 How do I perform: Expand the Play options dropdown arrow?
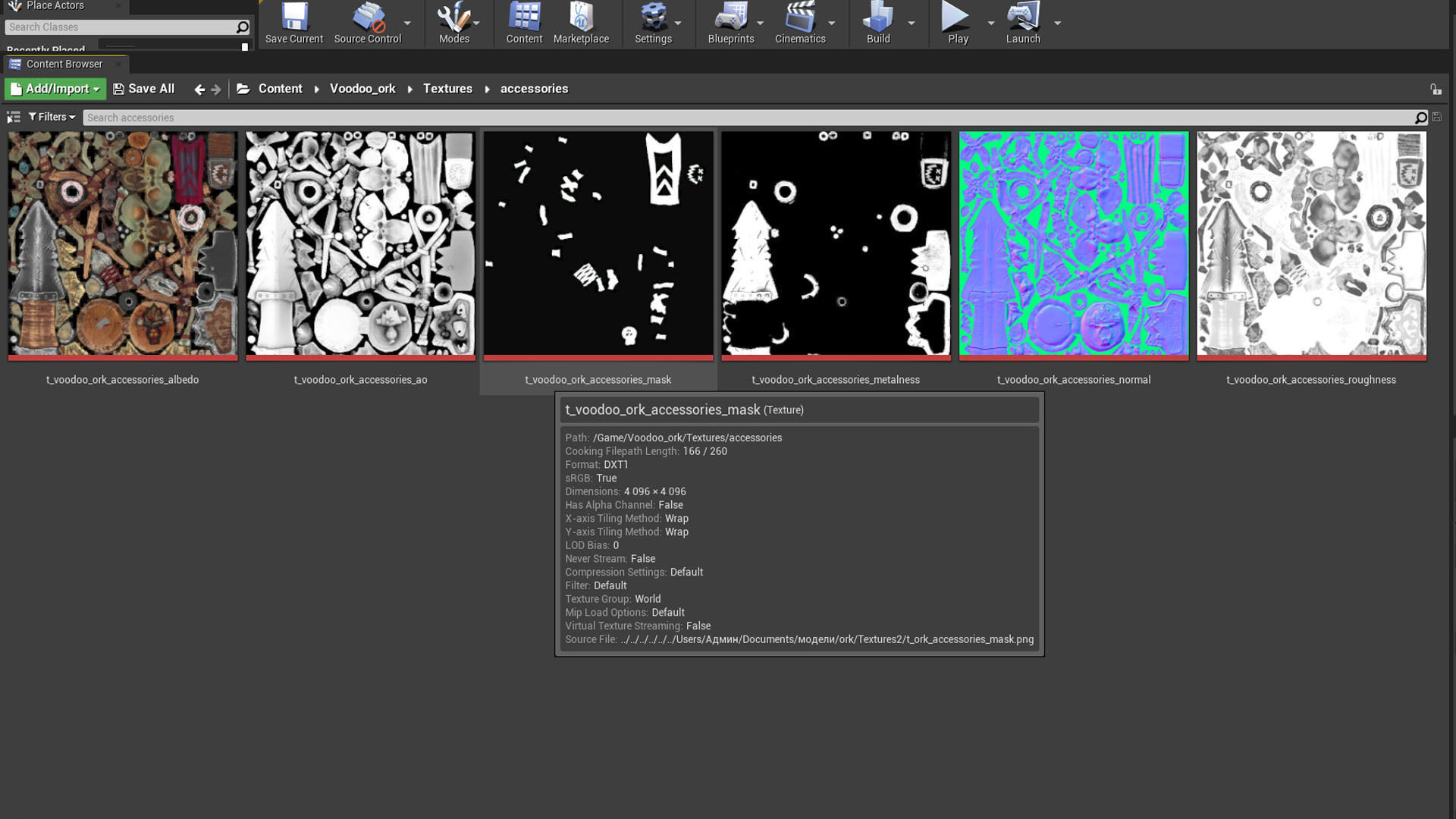pos(990,24)
